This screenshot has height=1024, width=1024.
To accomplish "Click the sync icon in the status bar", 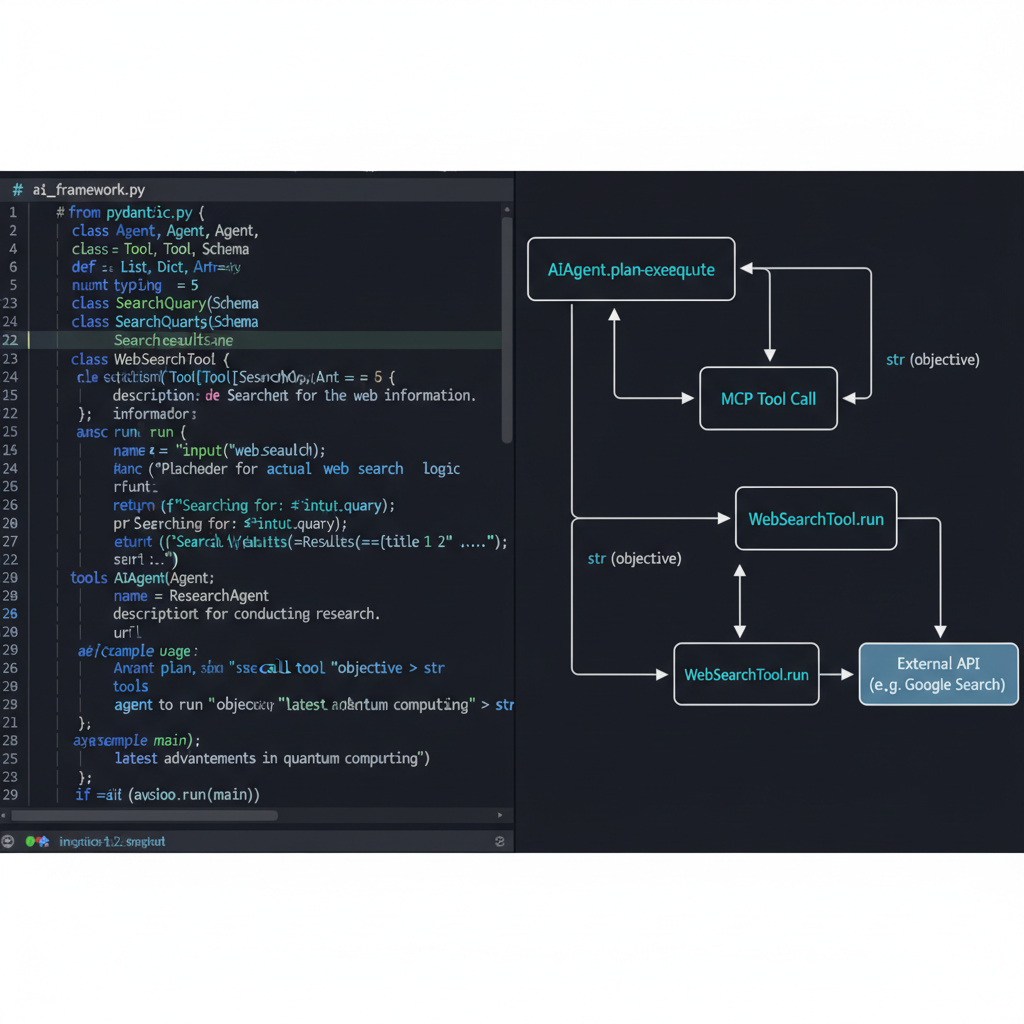I will (x=500, y=841).
